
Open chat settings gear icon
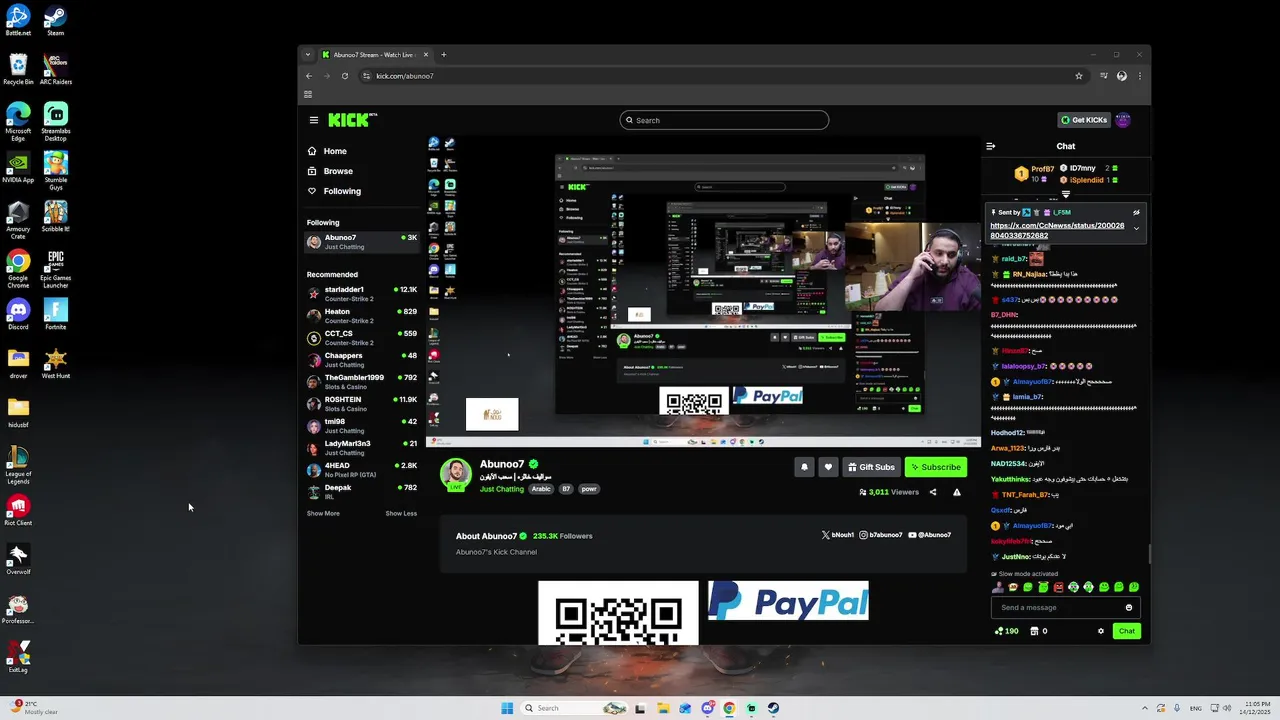[1101, 631]
